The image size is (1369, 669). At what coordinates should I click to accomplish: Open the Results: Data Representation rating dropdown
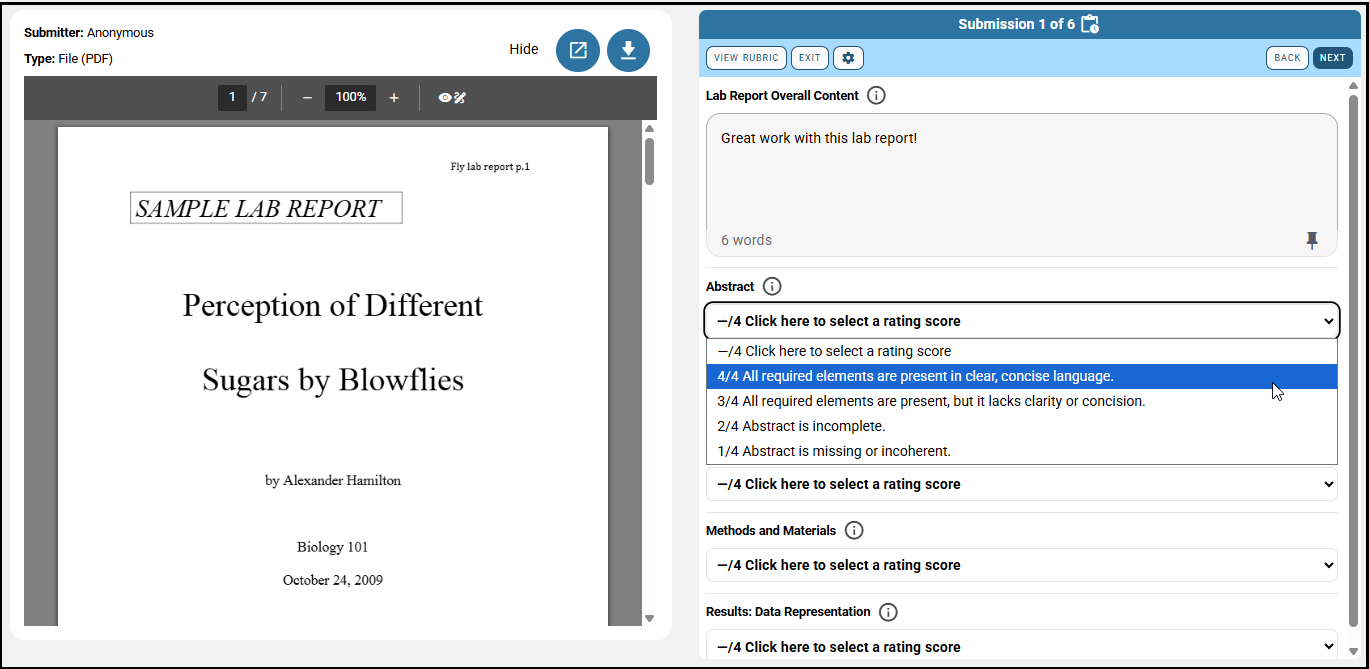1022,646
